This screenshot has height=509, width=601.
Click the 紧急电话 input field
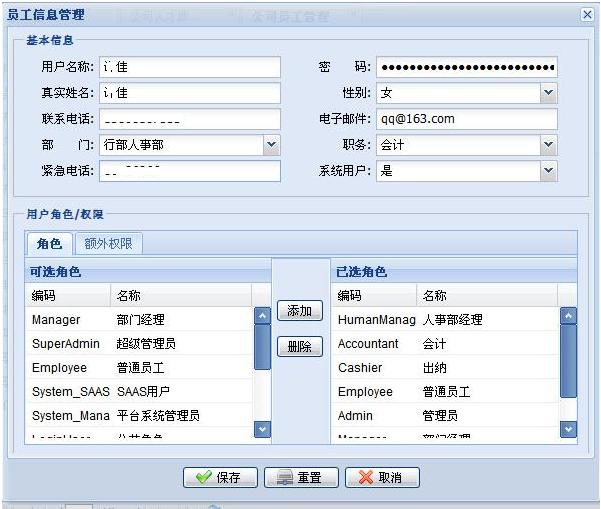tap(190, 171)
